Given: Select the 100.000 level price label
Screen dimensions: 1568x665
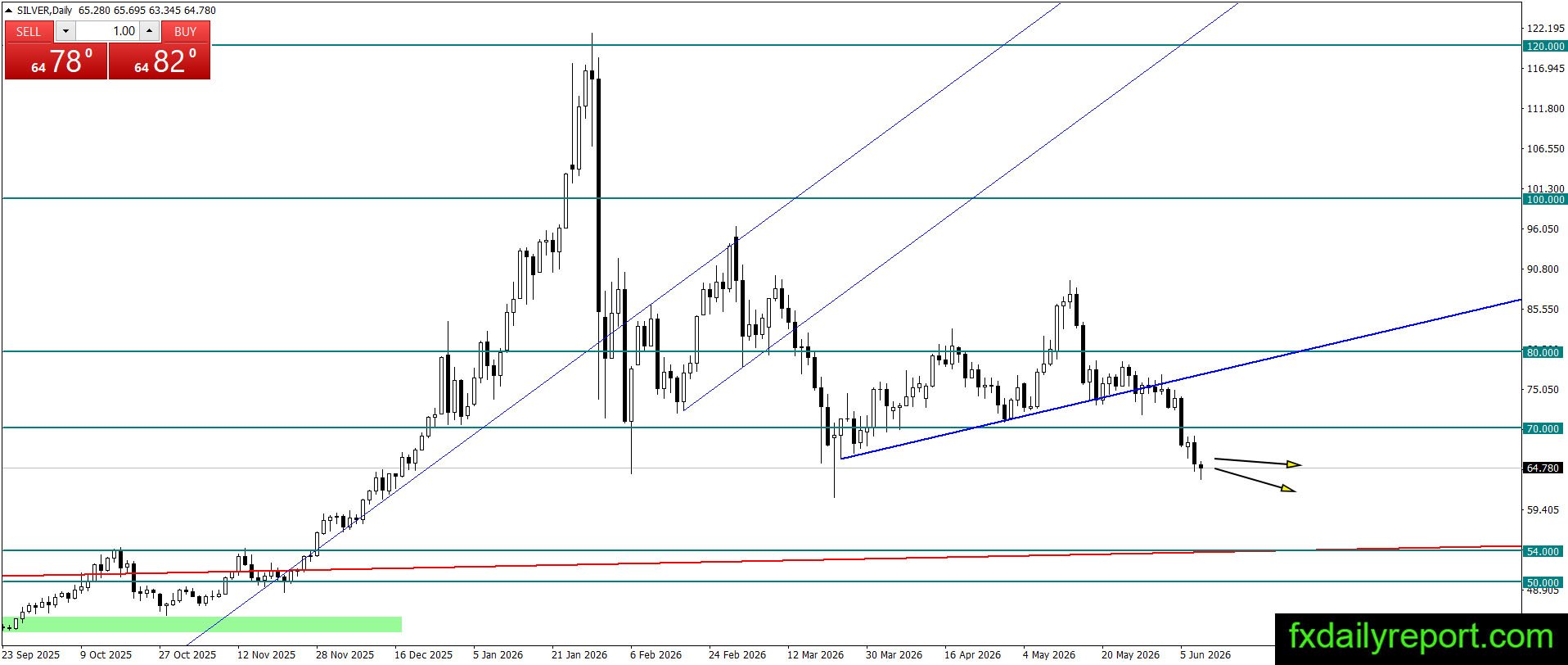Looking at the screenshot, I should click(x=1544, y=199).
